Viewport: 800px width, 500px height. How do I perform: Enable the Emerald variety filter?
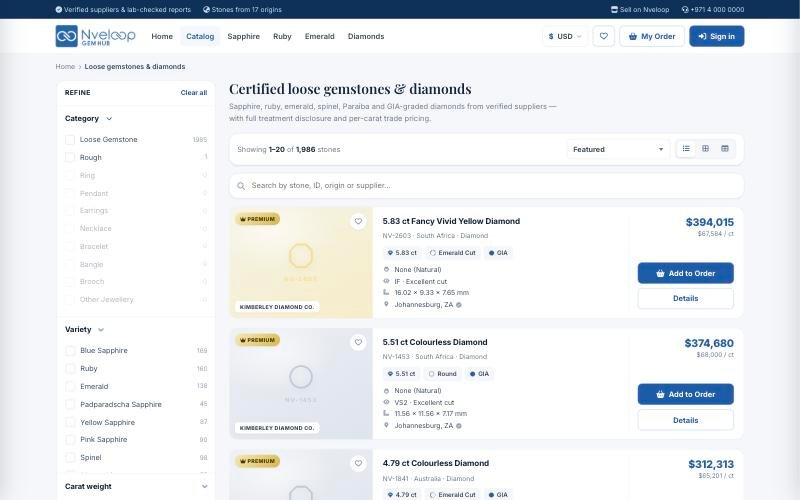tap(70, 386)
